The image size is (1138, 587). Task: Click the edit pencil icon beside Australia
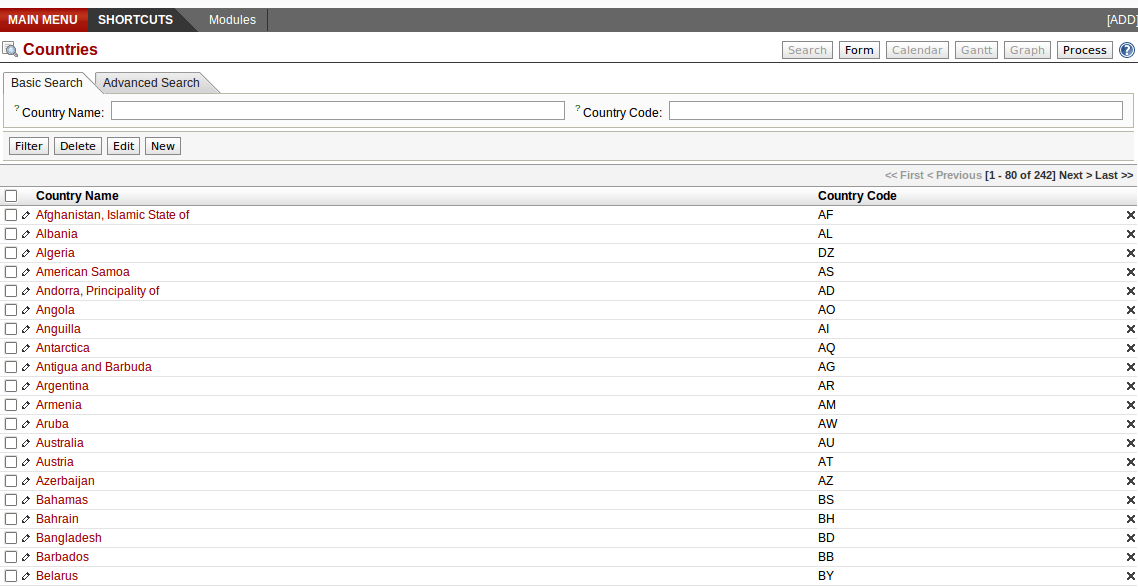coord(26,443)
